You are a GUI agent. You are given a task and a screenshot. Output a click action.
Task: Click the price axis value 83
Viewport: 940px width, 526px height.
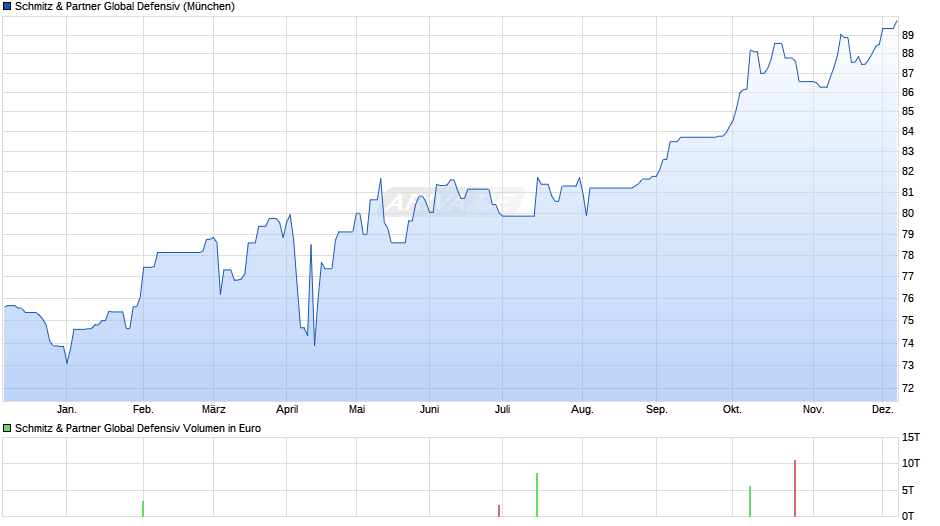pos(908,152)
